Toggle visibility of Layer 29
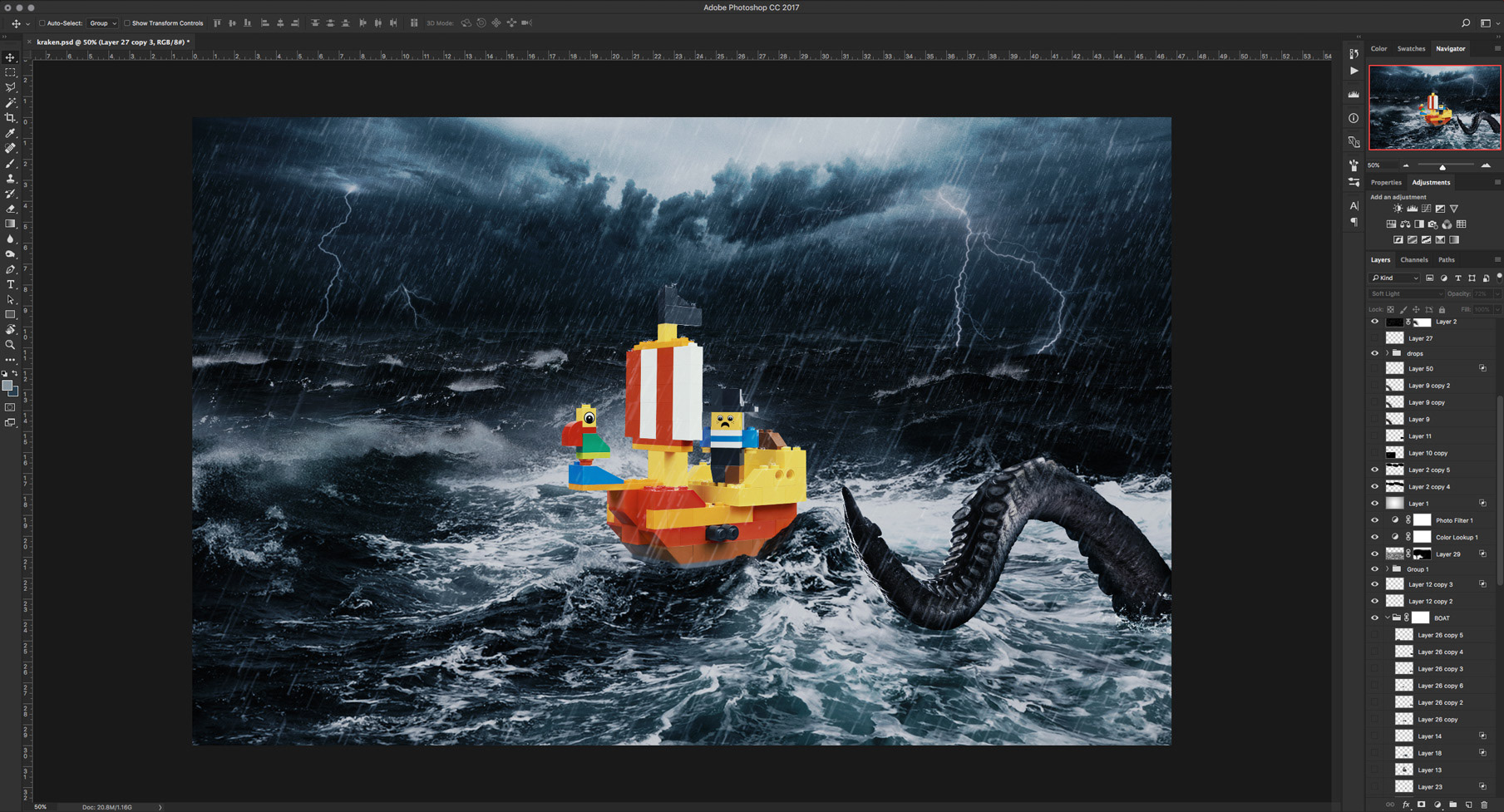The width and height of the screenshot is (1504, 812). (x=1374, y=554)
